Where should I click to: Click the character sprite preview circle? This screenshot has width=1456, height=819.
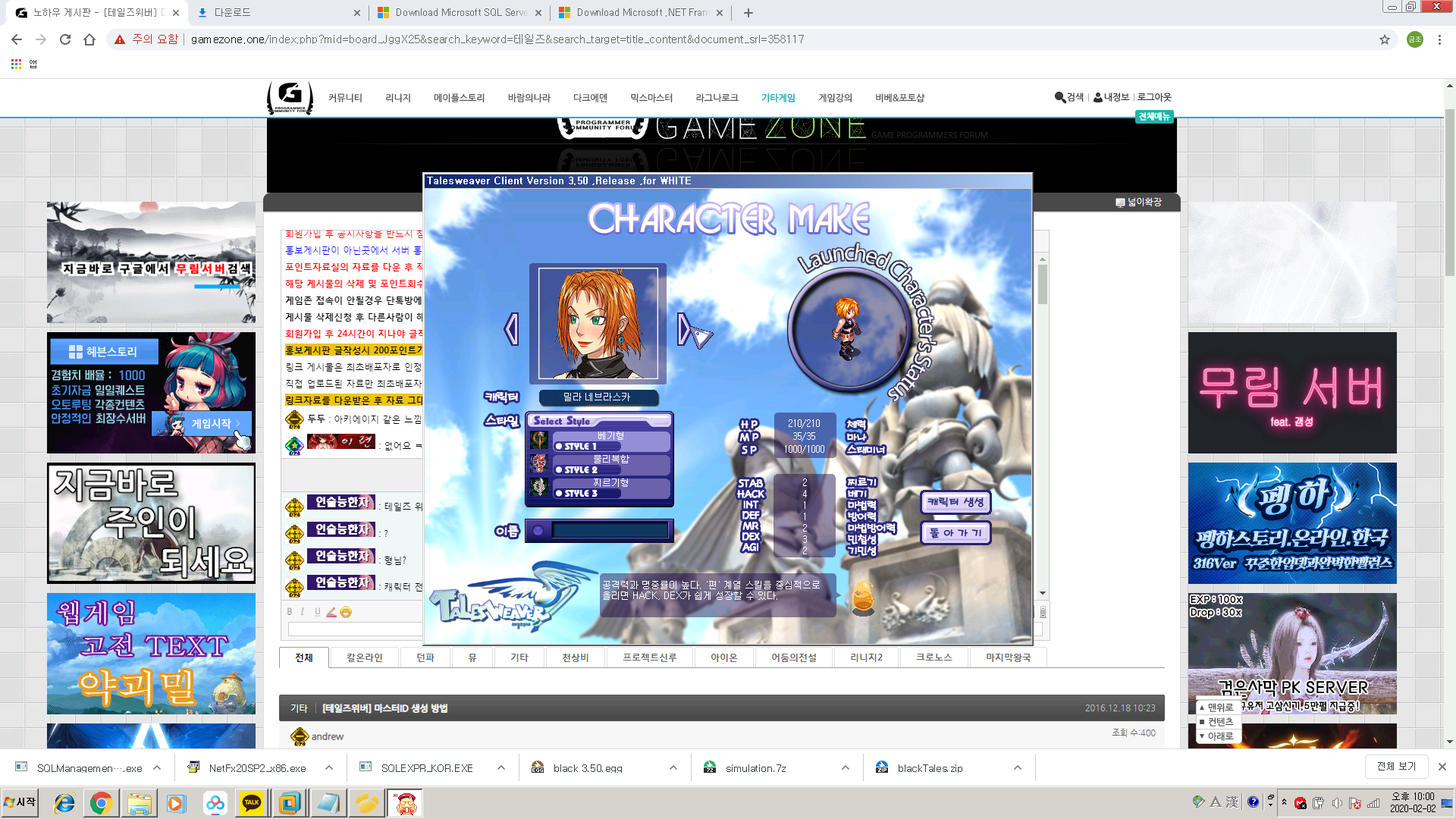point(848,329)
